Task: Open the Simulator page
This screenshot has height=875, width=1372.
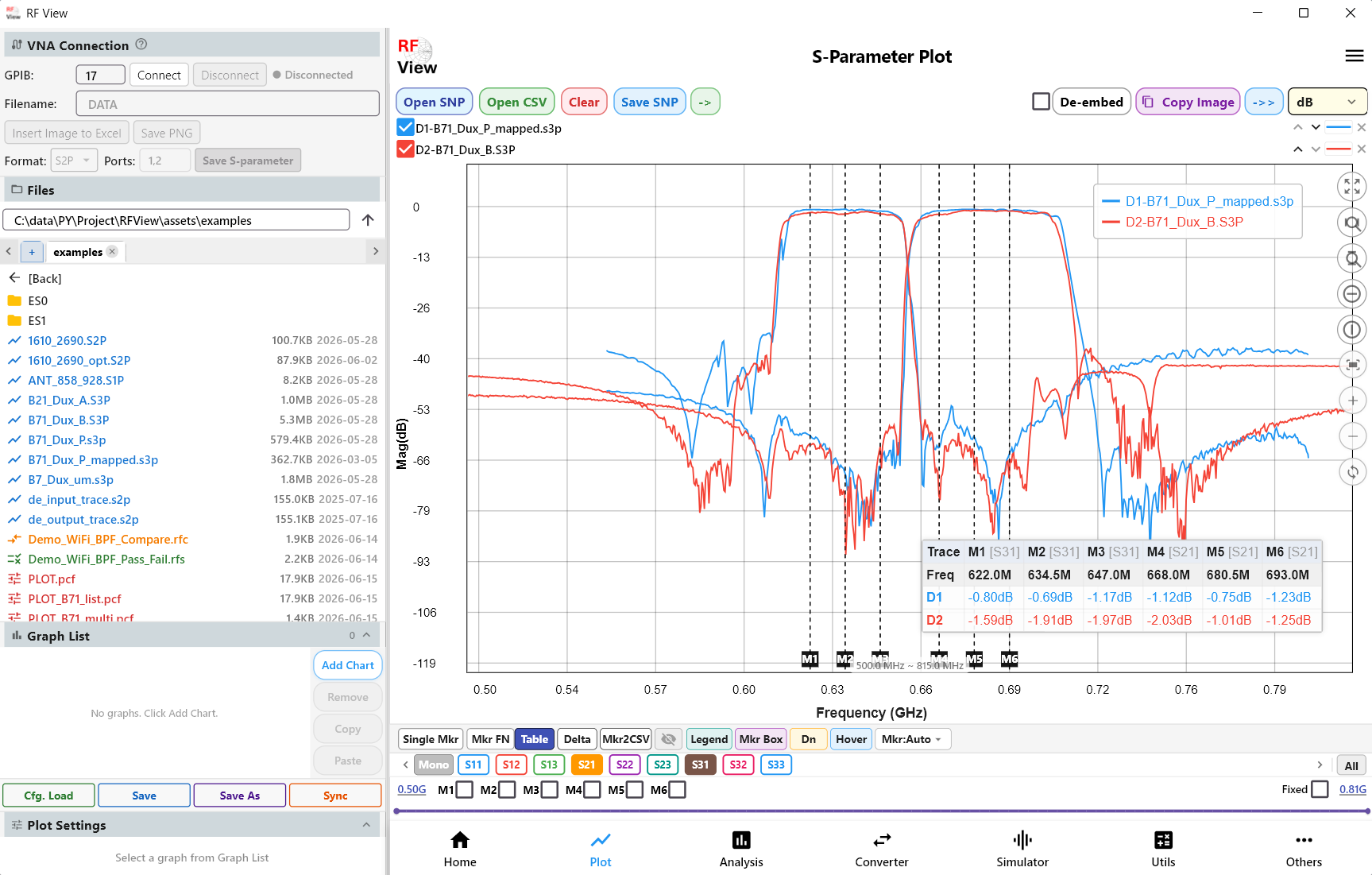Action: [x=1022, y=849]
